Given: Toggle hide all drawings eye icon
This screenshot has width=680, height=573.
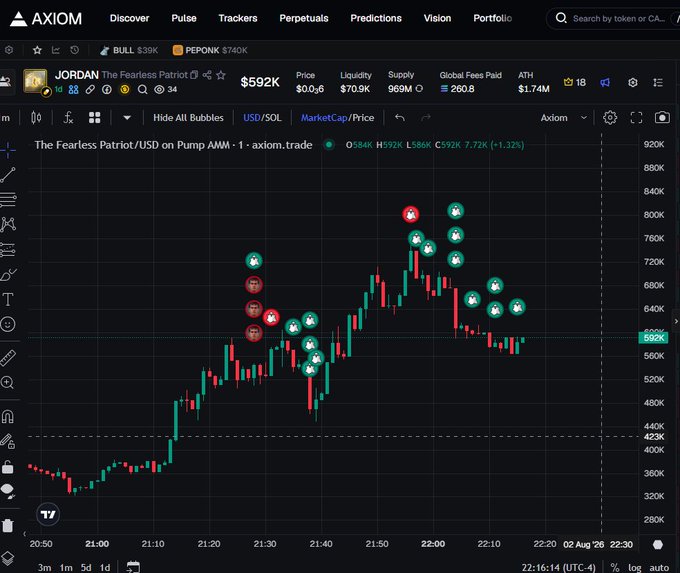Looking at the screenshot, I should click(8, 491).
